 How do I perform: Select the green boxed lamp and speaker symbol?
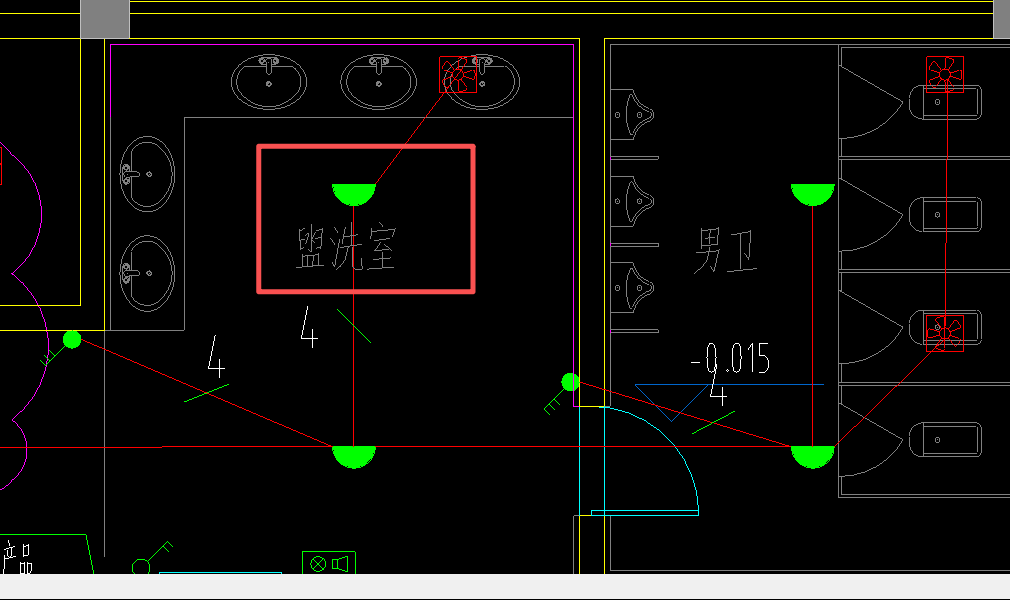[329, 564]
